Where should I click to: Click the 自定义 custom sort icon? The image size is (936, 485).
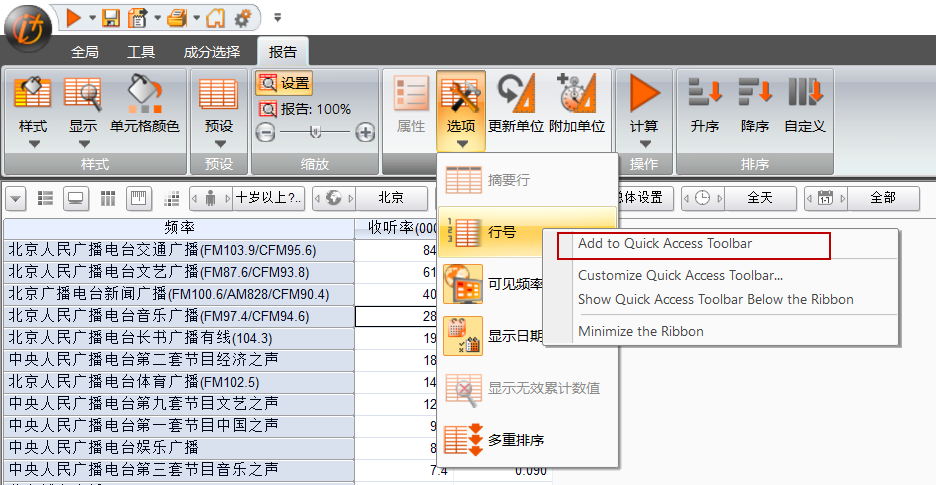(805, 93)
